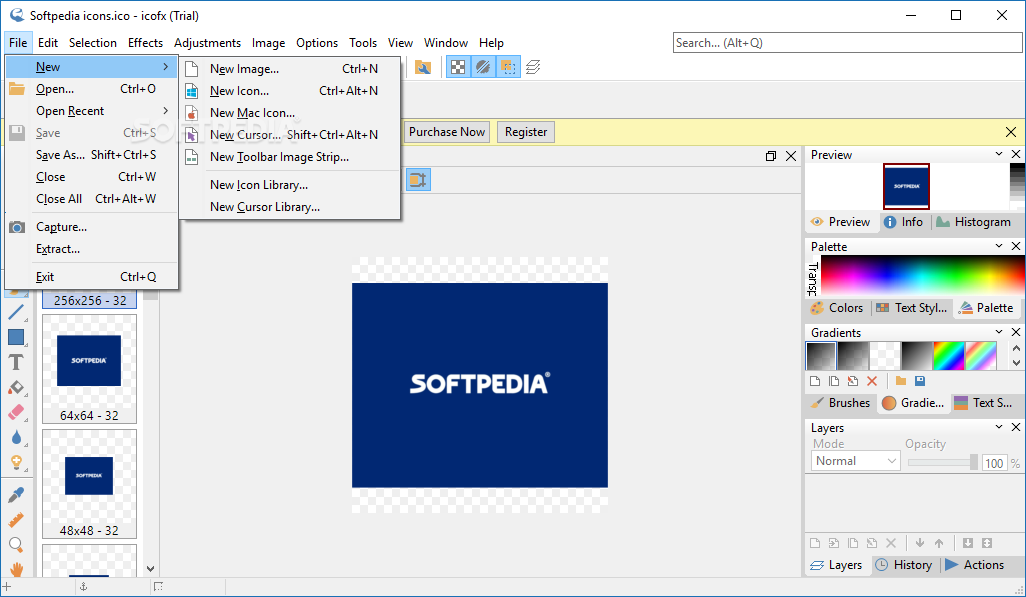1026x597 pixels.
Task: Select the Zoom magnifier tool
Action: coord(16,545)
